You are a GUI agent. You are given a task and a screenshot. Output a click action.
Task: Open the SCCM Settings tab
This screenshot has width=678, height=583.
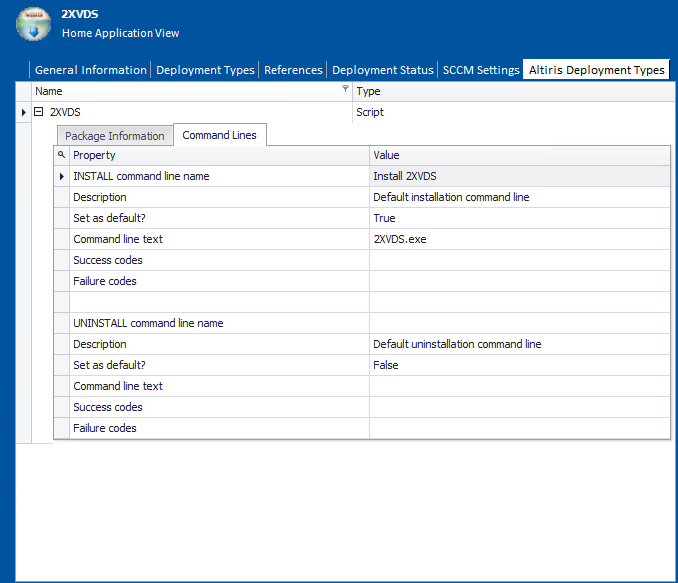481,70
